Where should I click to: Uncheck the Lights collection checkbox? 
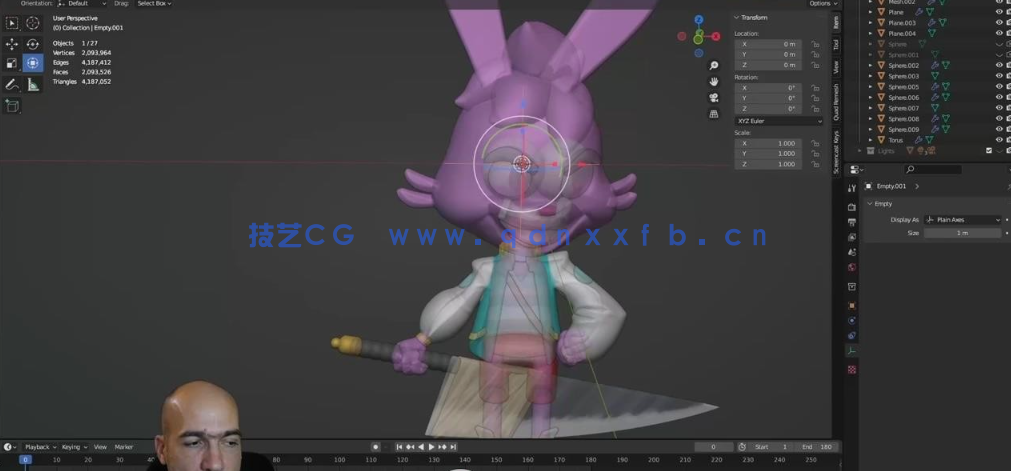[x=989, y=151]
